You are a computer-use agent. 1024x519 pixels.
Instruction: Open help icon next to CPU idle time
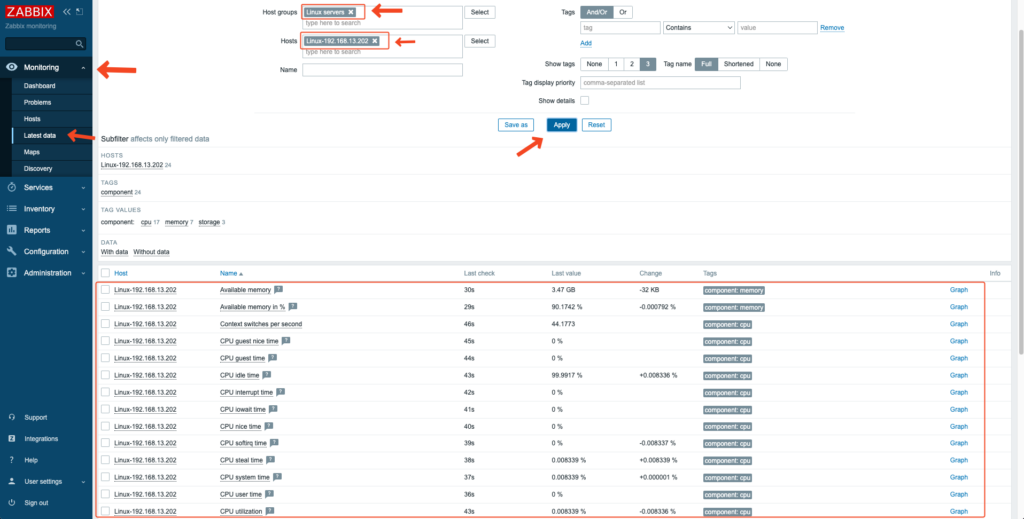266,375
